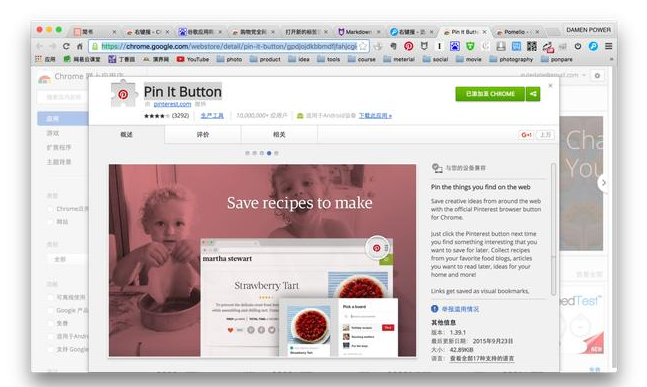The width and height of the screenshot is (647, 387).
Task: Select the Chrome应用 radio option in sidebar
Action: [x=50, y=209]
